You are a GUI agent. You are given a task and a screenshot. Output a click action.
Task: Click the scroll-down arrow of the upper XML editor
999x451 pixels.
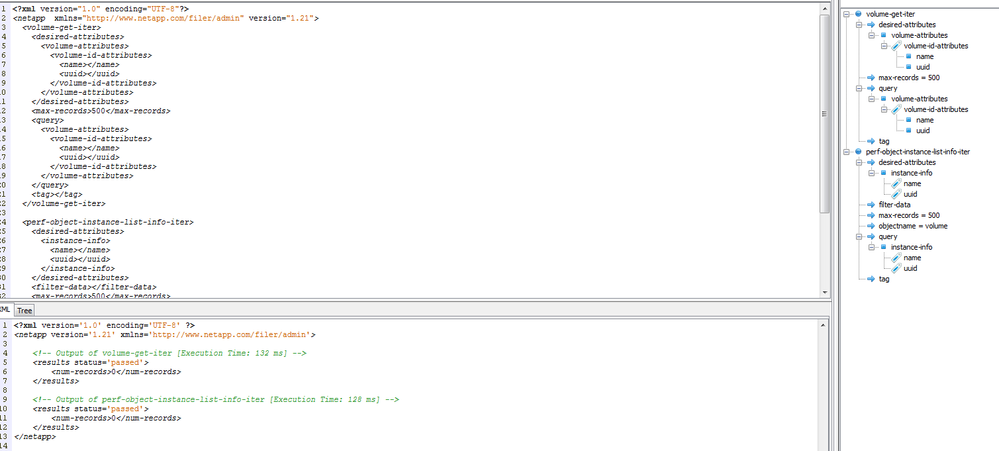825,292
